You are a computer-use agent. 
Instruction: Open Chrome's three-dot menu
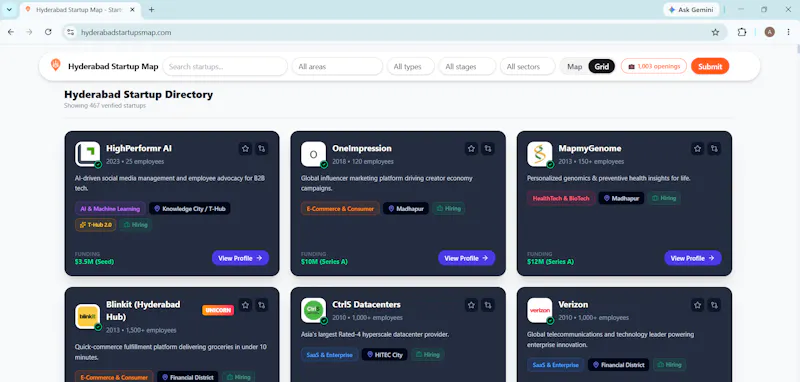(x=788, y=32)
